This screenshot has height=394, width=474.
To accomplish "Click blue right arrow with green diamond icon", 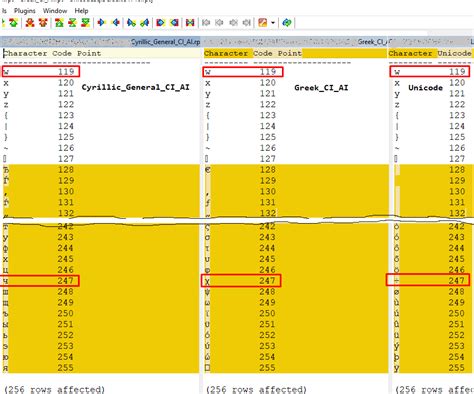I will point(131,23).
